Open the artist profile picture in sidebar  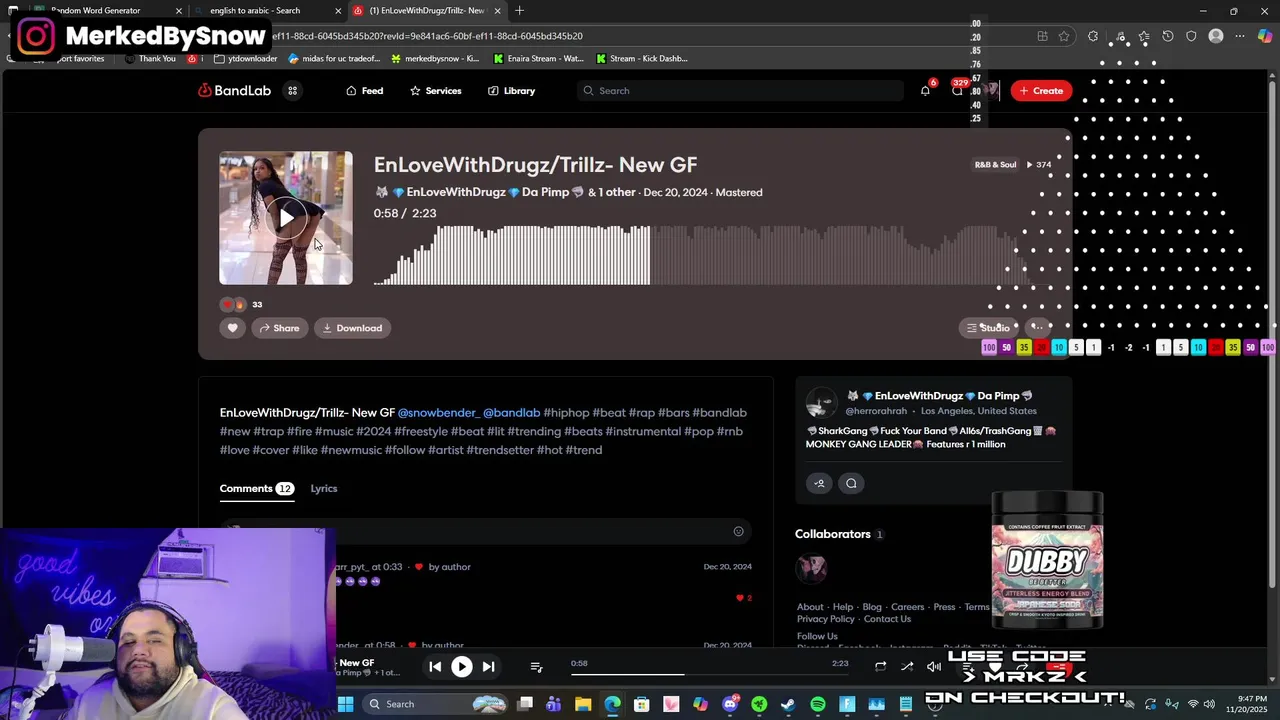(x=822, y=403)
